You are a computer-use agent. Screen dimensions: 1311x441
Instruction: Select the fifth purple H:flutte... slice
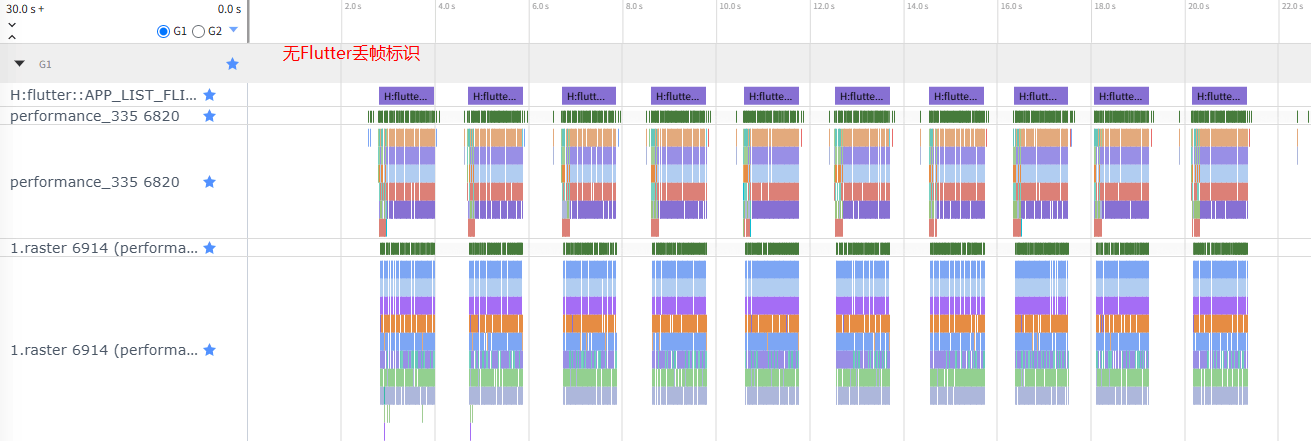[x=771, y=95]
